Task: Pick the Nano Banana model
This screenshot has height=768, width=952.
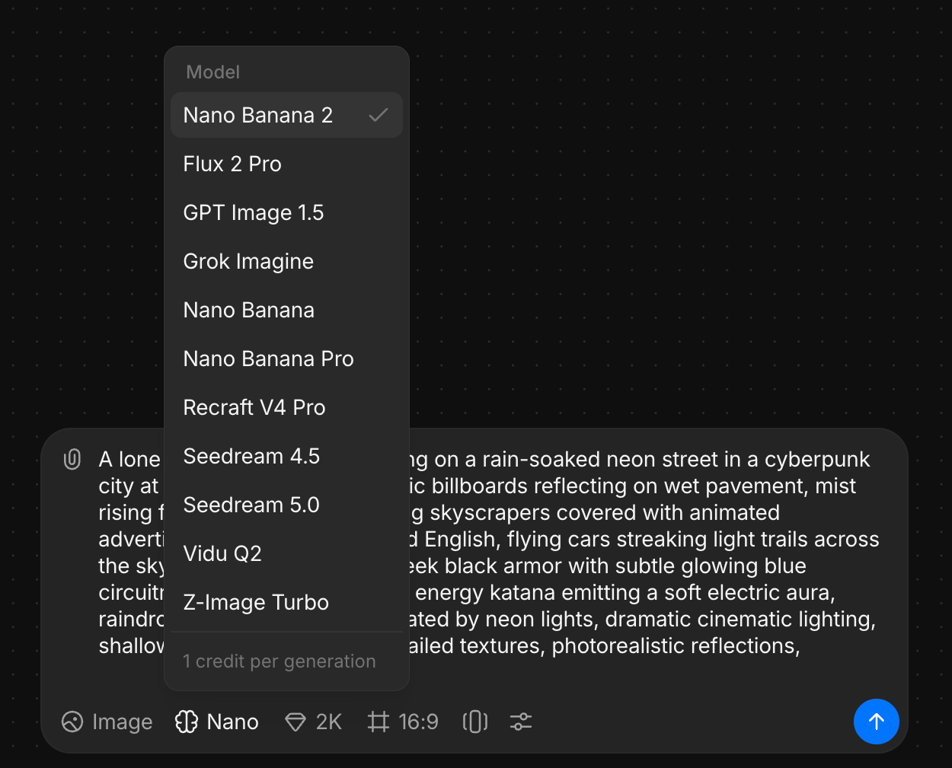Action: (287, 310)
